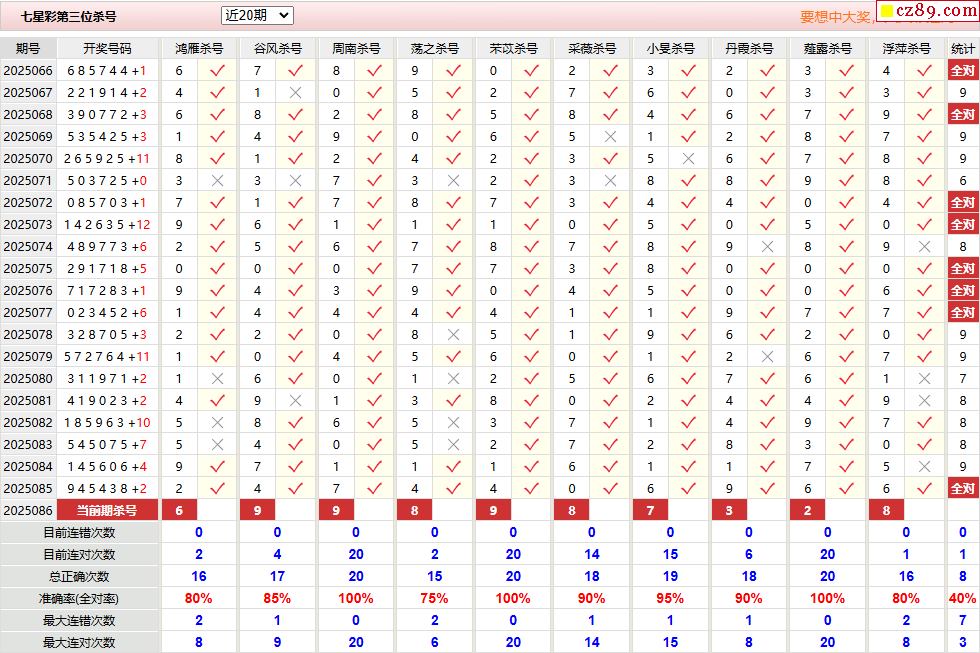Select the period number 2025079
980x653 pixels.
pyautogui.click(x=28, y=357)
